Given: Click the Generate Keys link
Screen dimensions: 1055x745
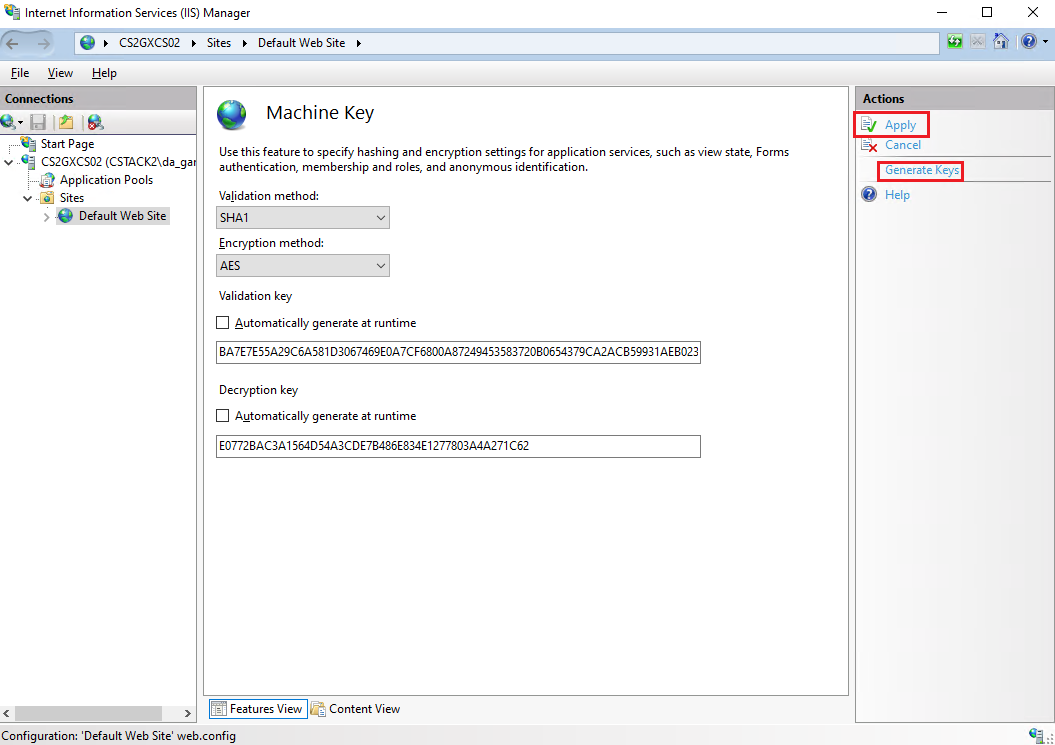Looking at the screenshot, I should [x=922, y=170].
